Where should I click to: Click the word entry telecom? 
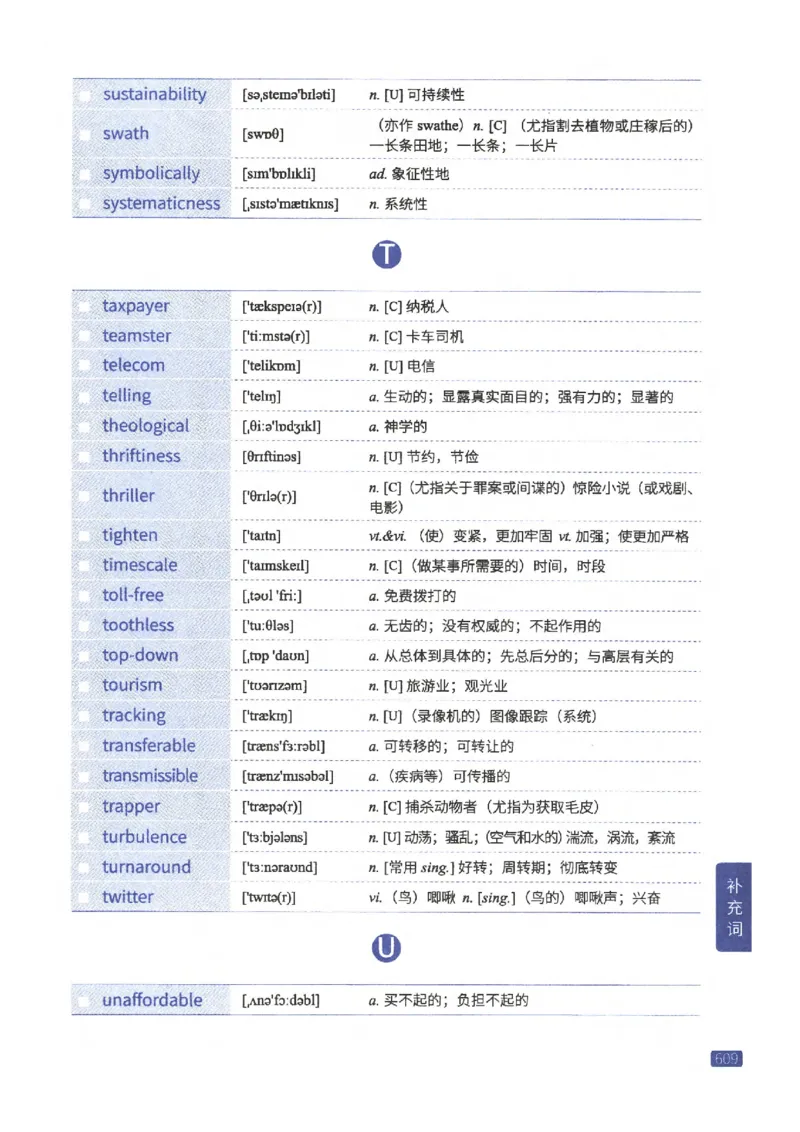pos(133,365)
